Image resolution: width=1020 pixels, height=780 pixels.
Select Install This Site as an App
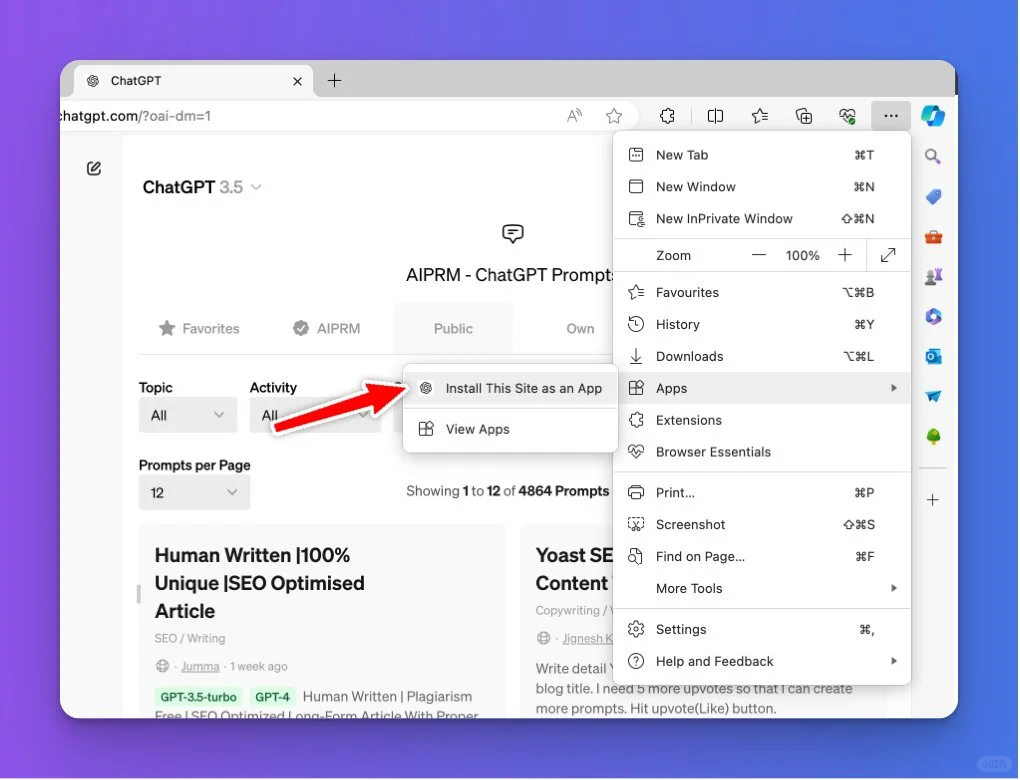(510, 389)
